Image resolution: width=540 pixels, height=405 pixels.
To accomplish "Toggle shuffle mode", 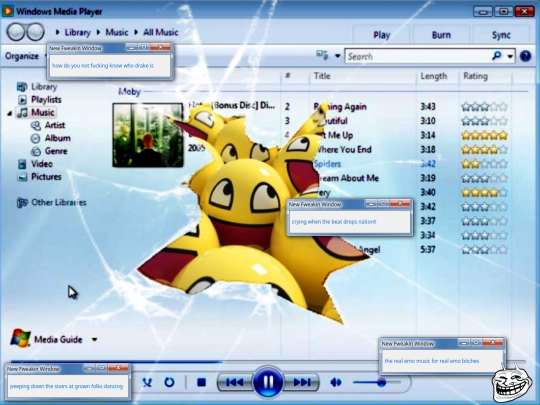I will (147, 382).
